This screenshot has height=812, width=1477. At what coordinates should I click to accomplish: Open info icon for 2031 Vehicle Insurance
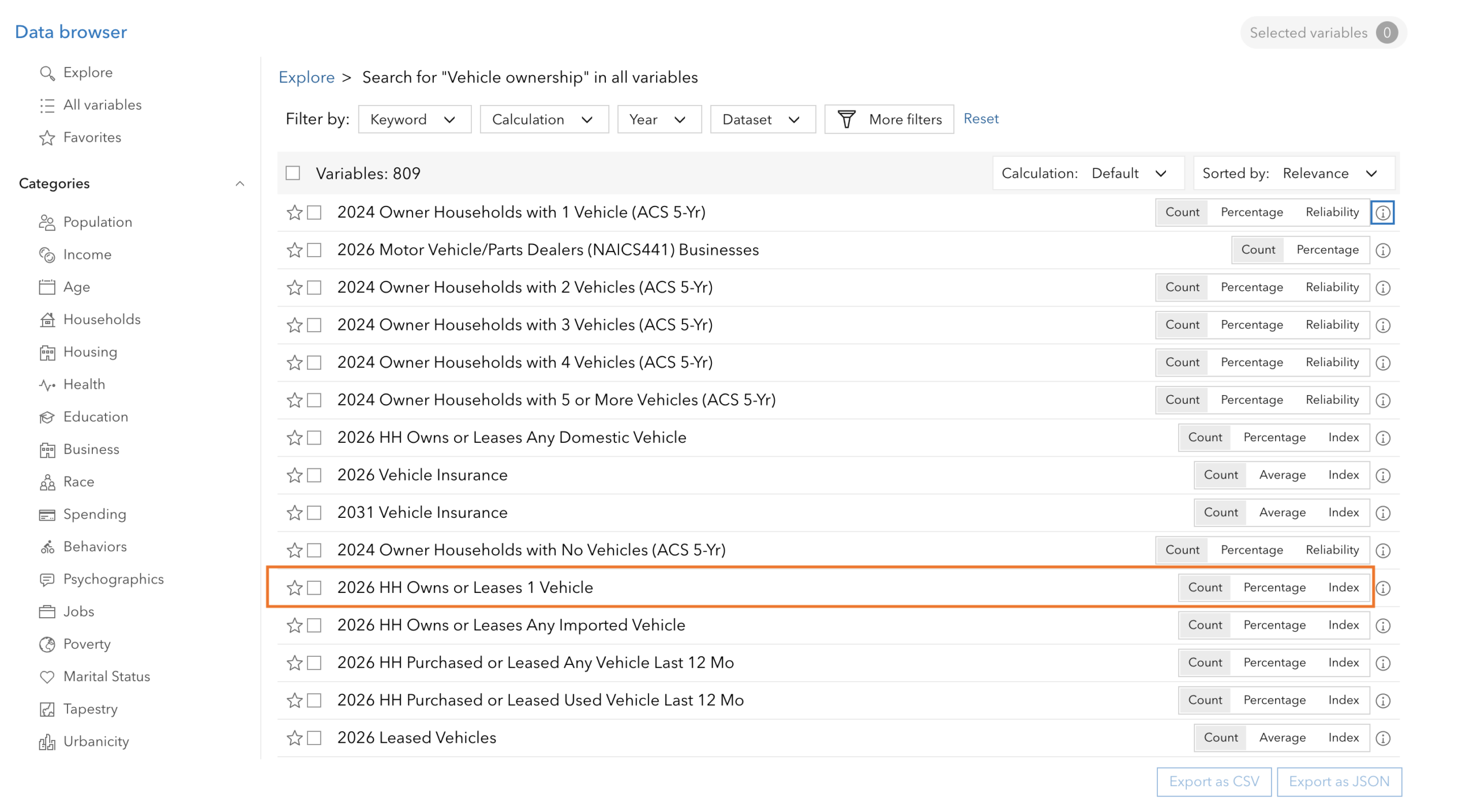click(1382, 512)
